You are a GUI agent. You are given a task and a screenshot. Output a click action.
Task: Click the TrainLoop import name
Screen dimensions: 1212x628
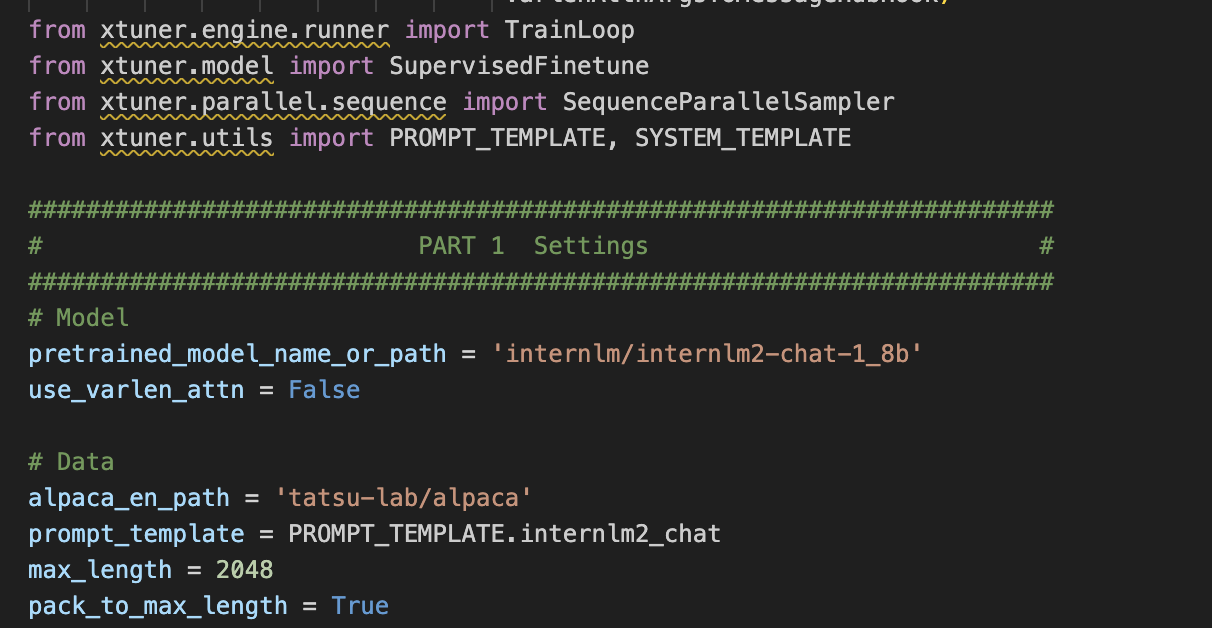(x=569, y=30)
